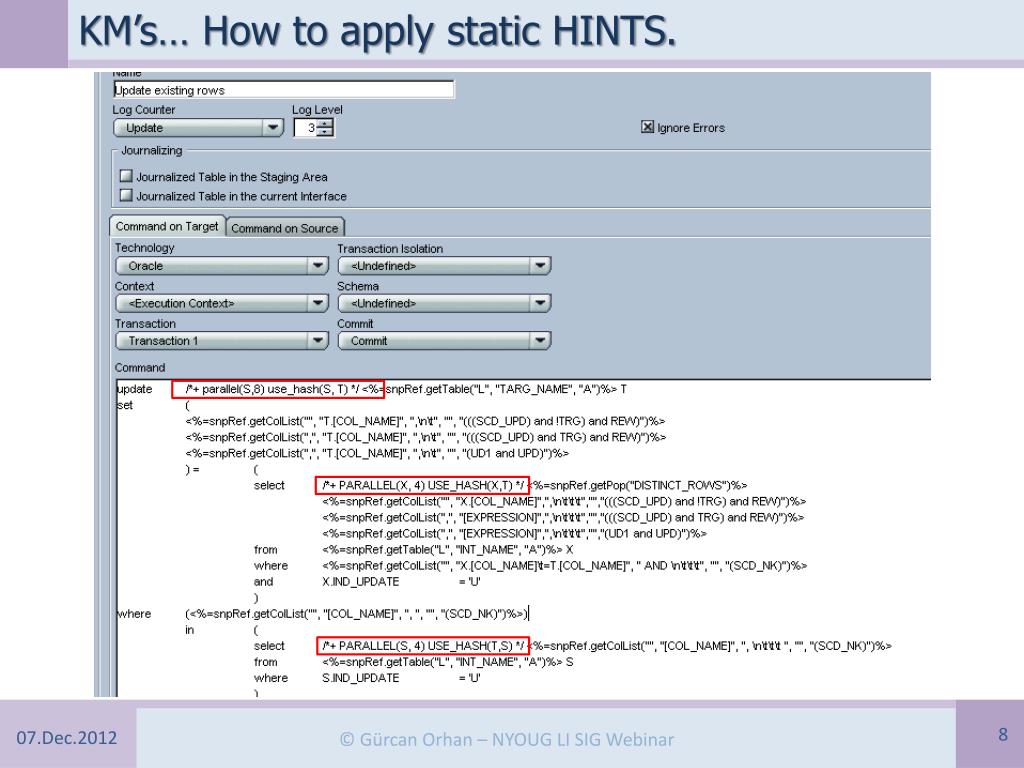Select the Command on Target tab
The width and height of the screenshot is (1024, 768).
pos(167,227)
